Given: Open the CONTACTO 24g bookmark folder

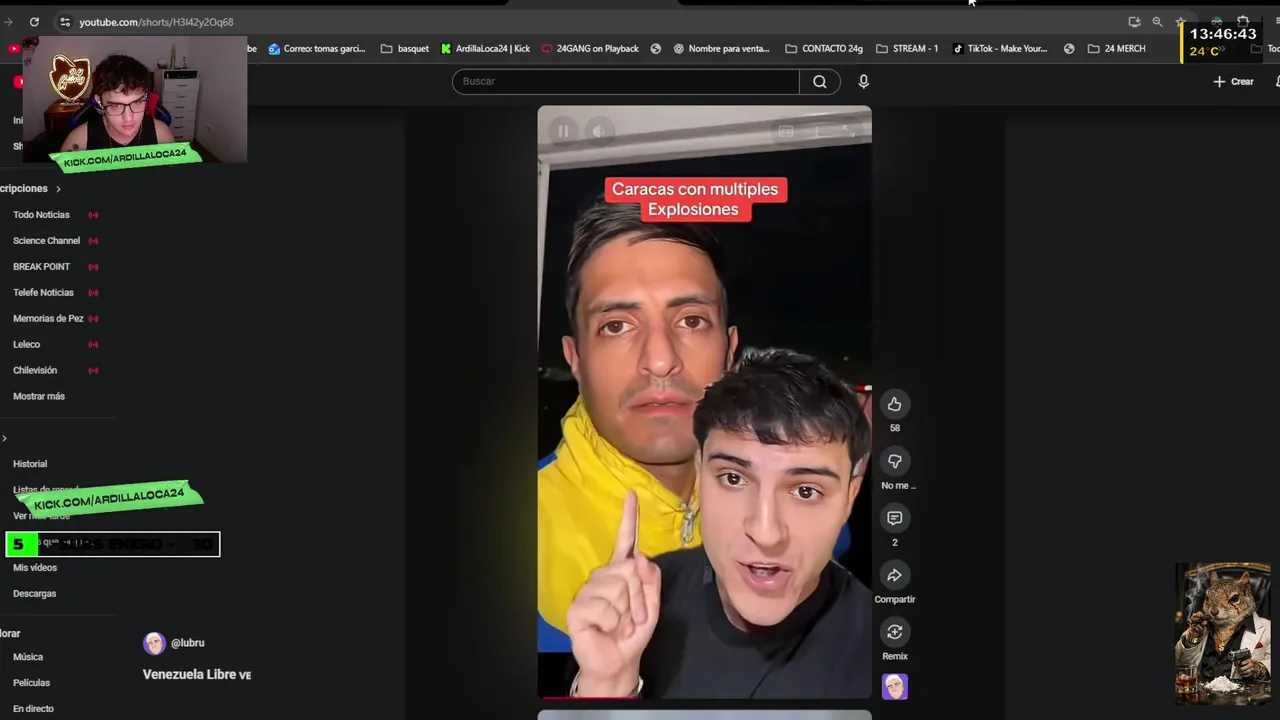Looking at the screenshot, I should tap(824, 48).
